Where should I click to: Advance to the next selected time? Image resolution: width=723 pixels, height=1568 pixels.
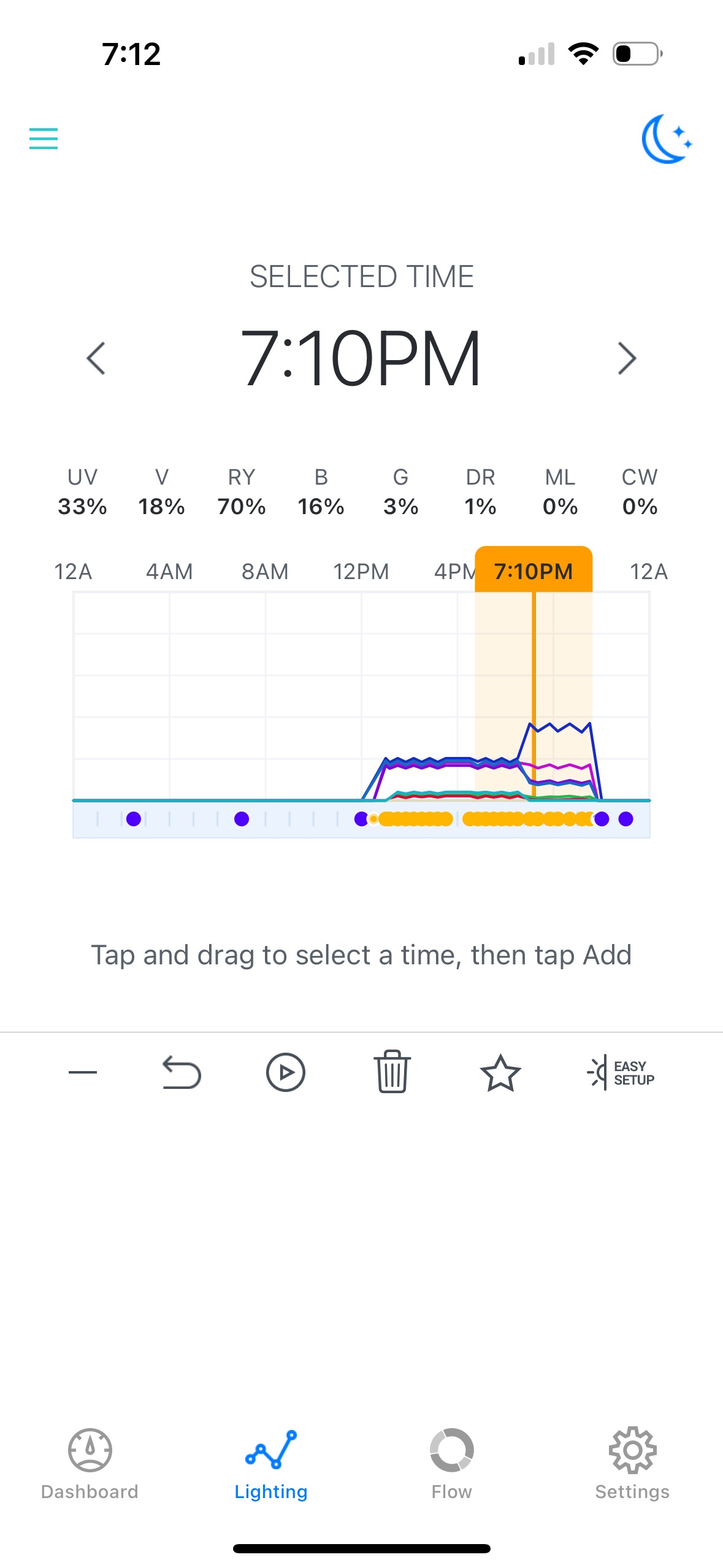[x=626, y=358]
